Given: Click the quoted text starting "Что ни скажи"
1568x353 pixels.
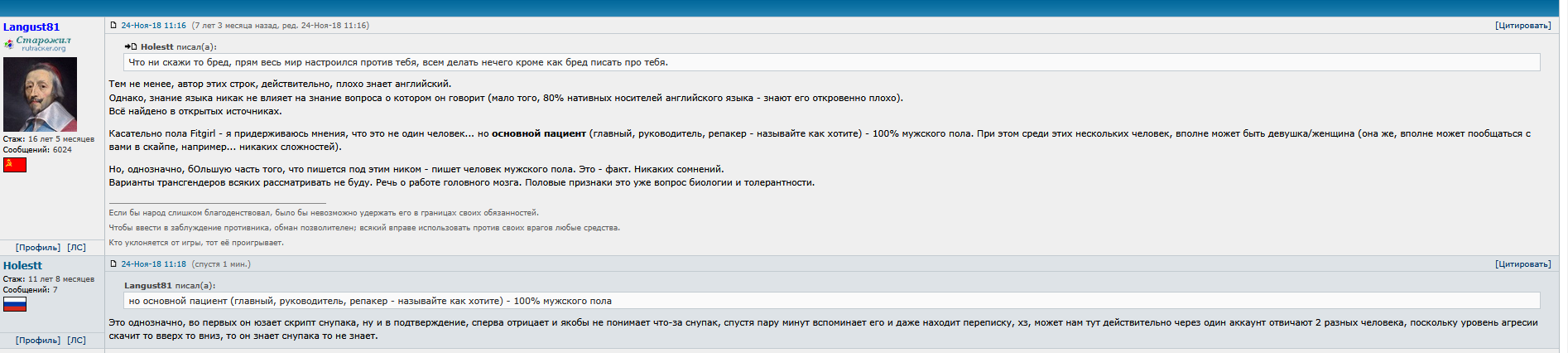Looking at the screenshot, I should [x=397, y=62].
